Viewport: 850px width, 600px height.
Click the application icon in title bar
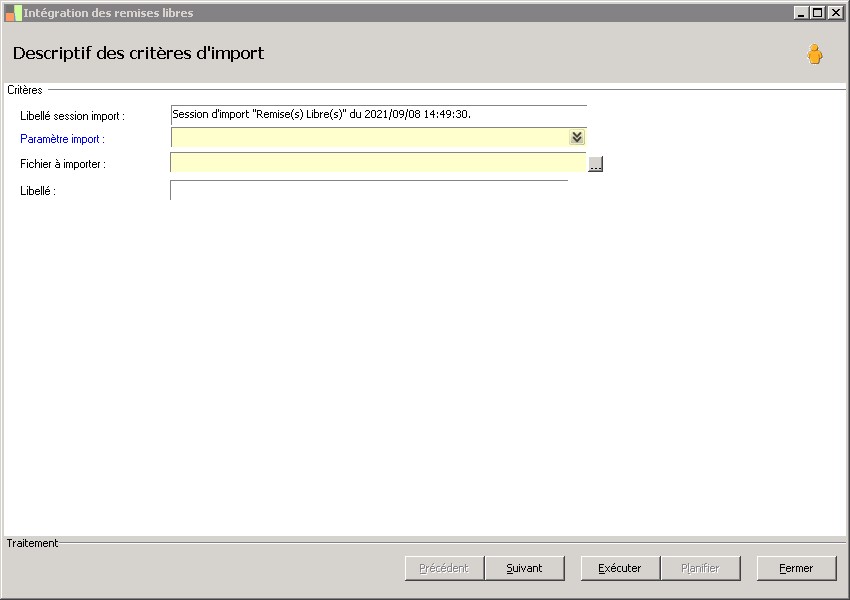click(14, 13)
